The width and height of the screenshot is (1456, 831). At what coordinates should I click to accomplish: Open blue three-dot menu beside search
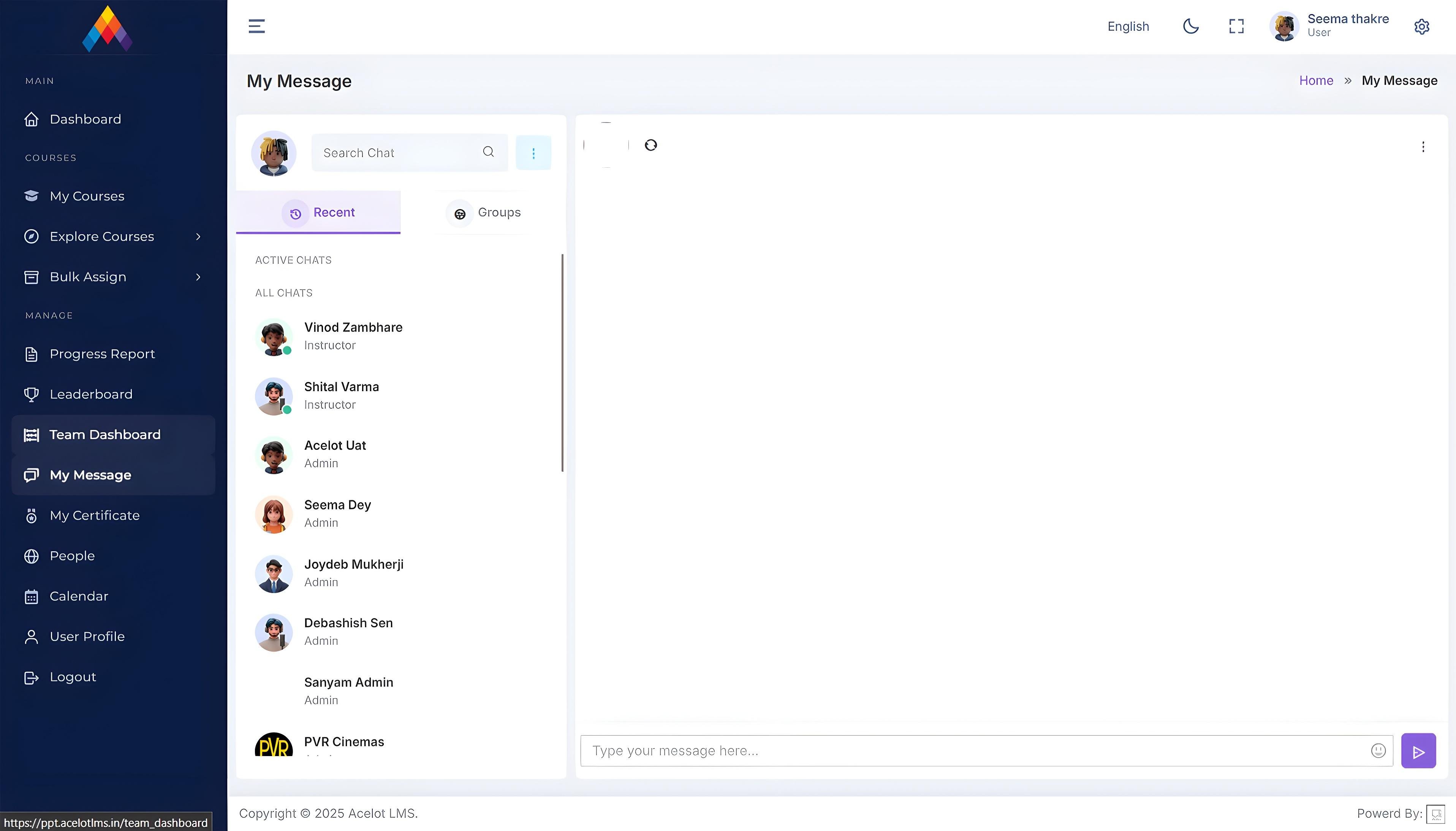click(x=533, y=153)
